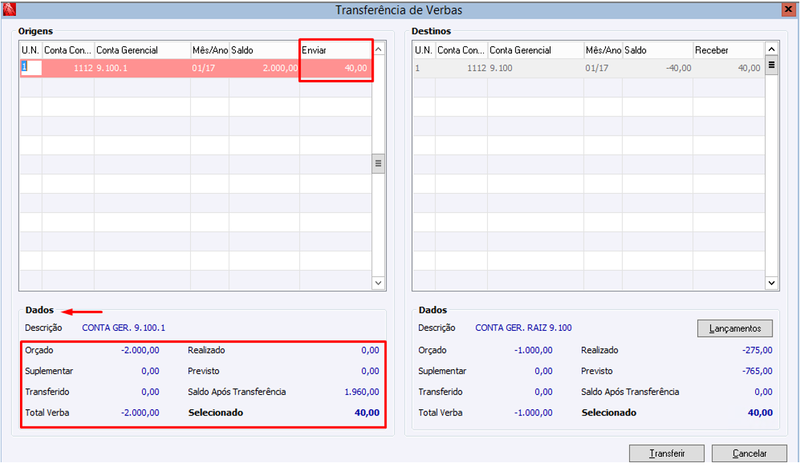Click Conta Gerencial header in Origens
Screen dimensions: 800x465
pos(142,50)
